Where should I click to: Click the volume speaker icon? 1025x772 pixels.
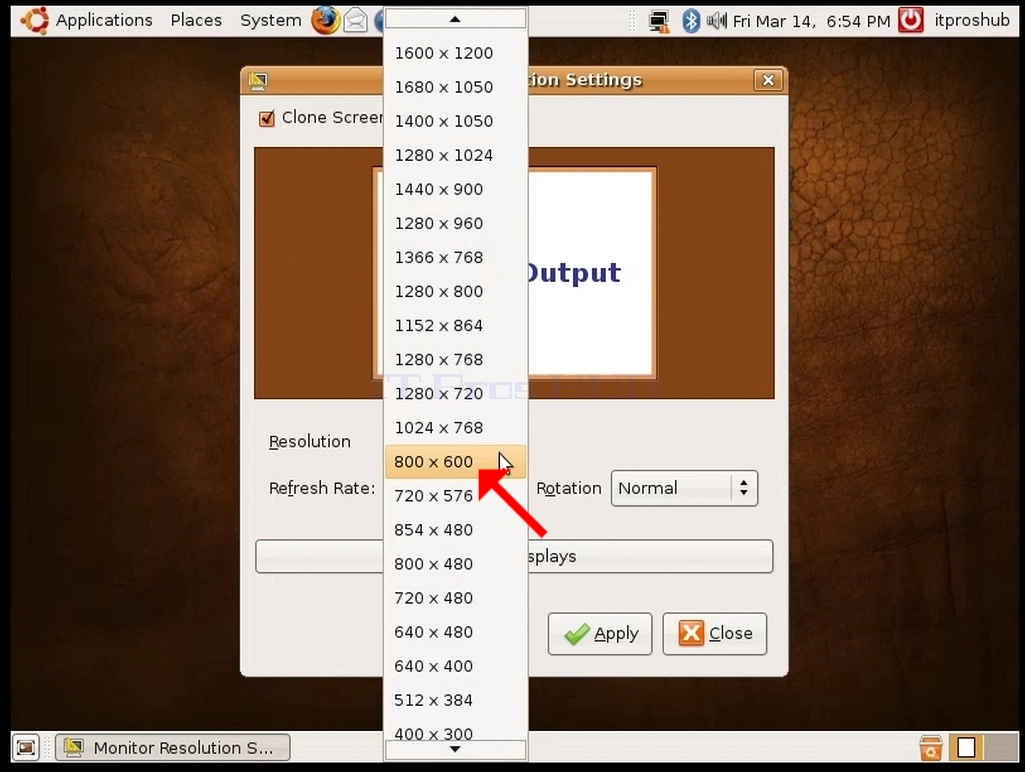coord(716,21)
